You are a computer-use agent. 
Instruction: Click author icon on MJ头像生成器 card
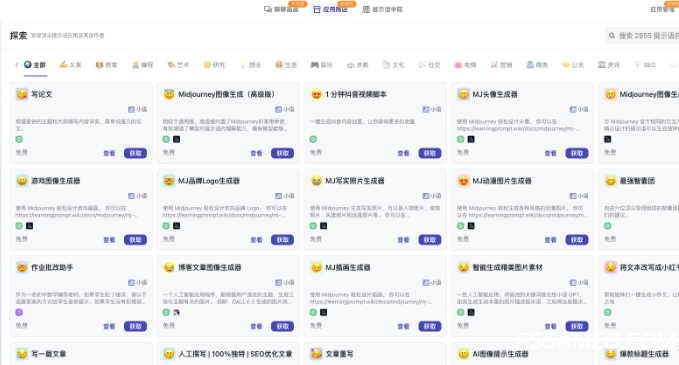click(572, 109)
